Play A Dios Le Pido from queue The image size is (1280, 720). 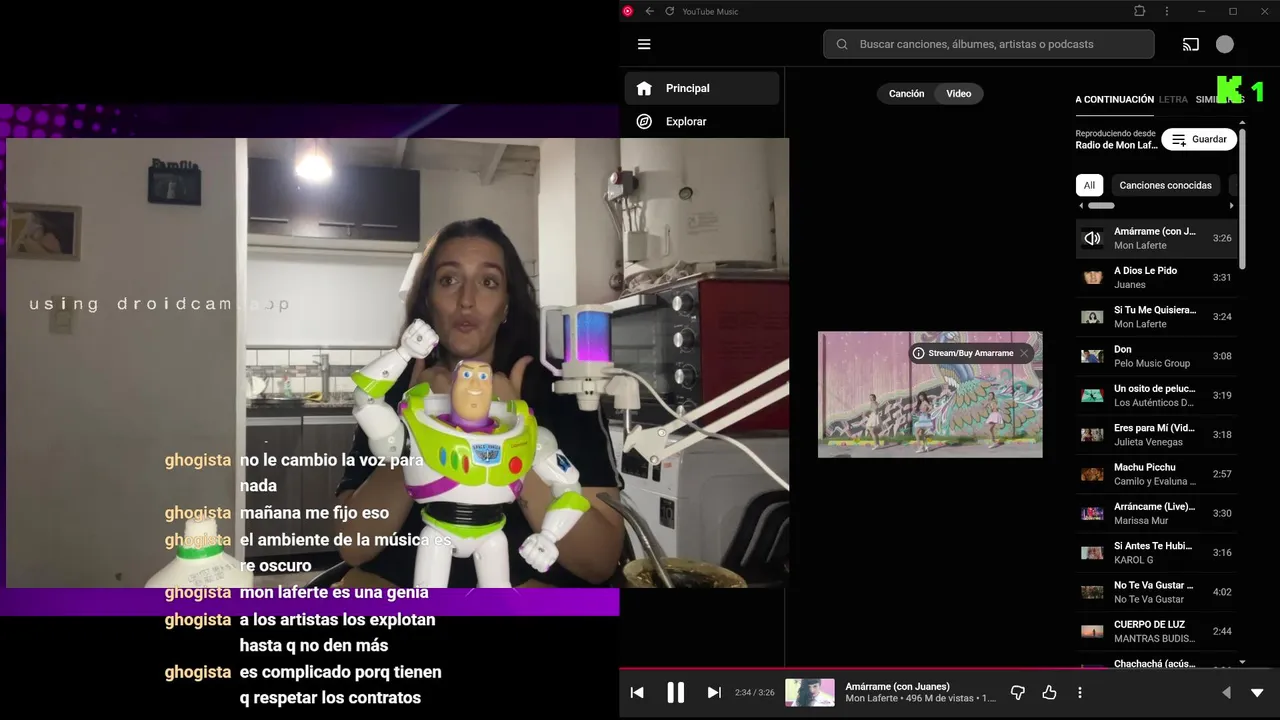coord(1156,277)
